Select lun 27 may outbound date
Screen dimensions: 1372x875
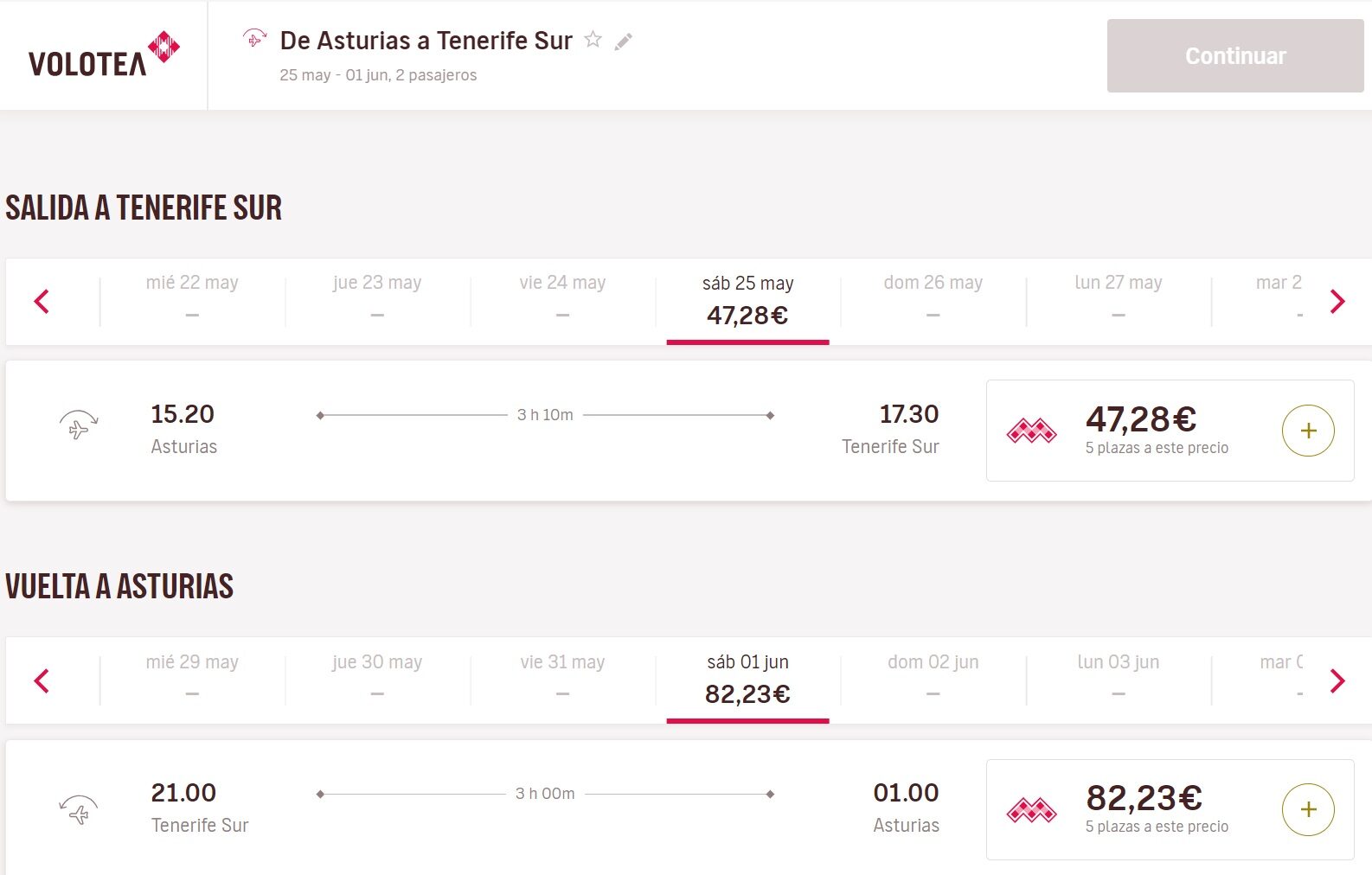pyautogui.click(x=1118, y=298)
